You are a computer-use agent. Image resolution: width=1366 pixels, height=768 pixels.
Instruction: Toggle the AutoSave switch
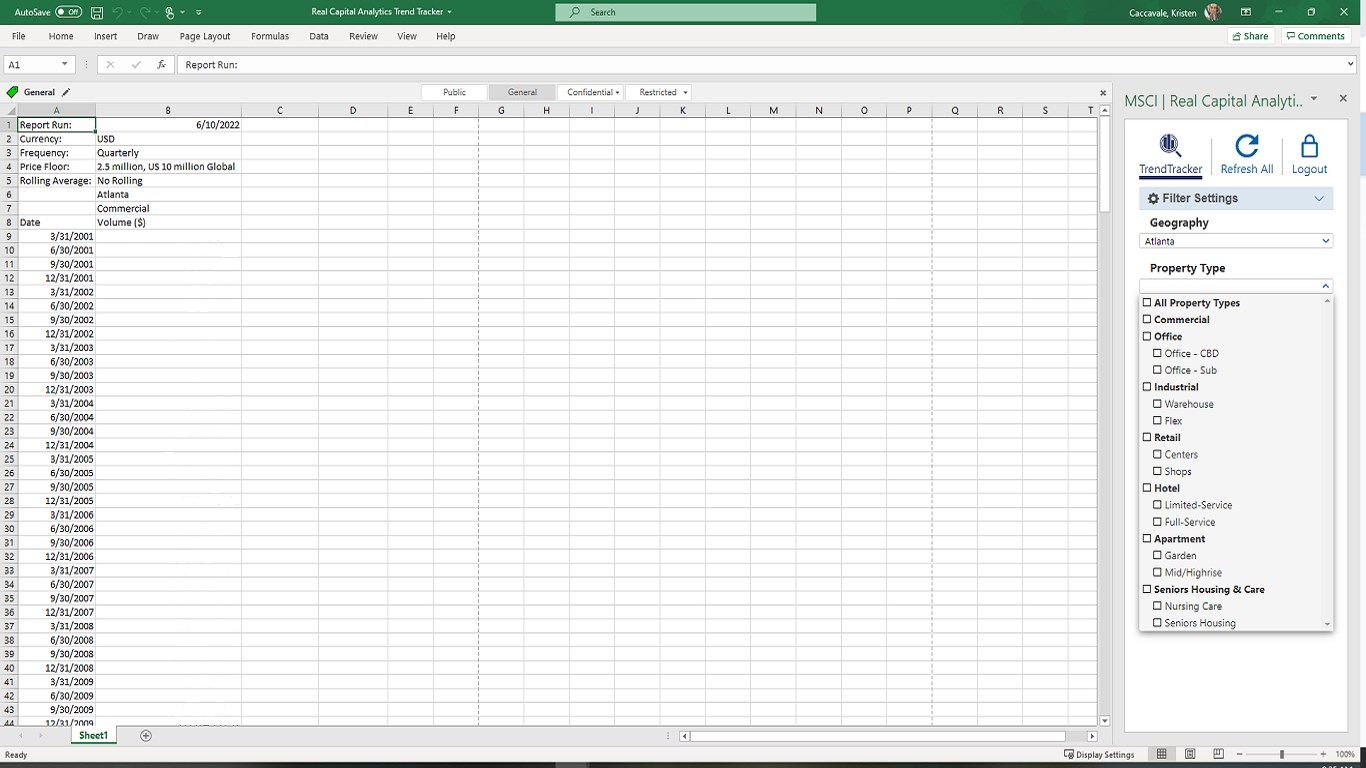[x=68, y=12]
